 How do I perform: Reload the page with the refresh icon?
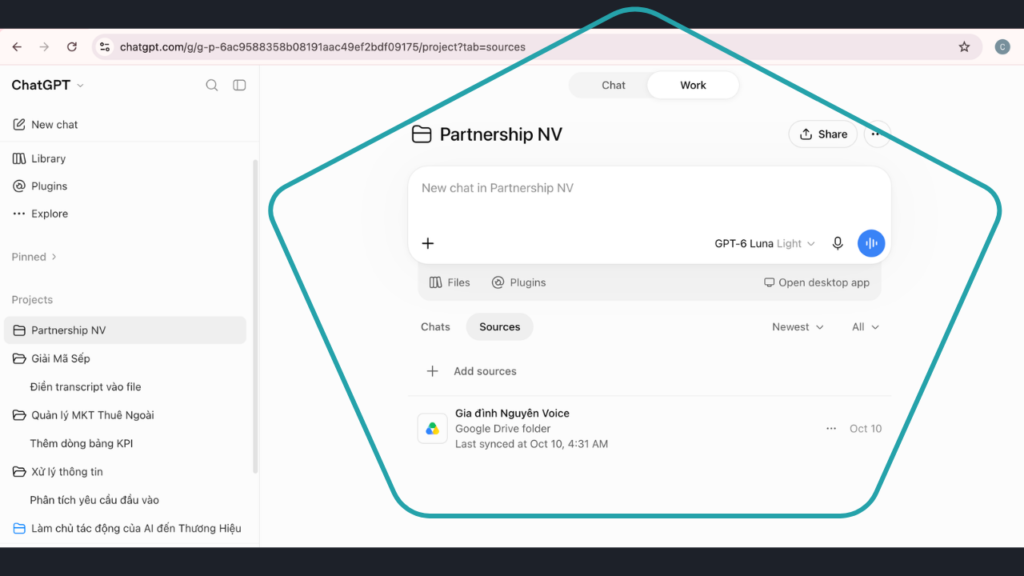click(72, 47)
